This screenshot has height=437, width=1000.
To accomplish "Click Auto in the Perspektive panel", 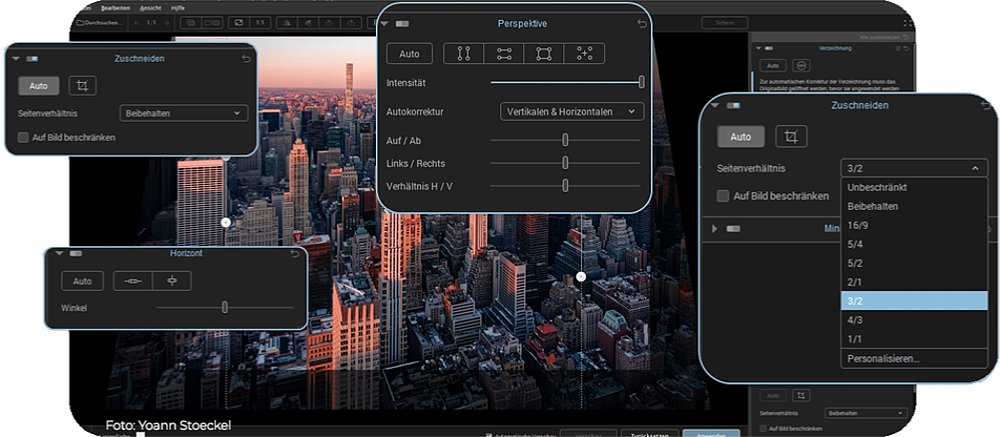I will point(409,54).
